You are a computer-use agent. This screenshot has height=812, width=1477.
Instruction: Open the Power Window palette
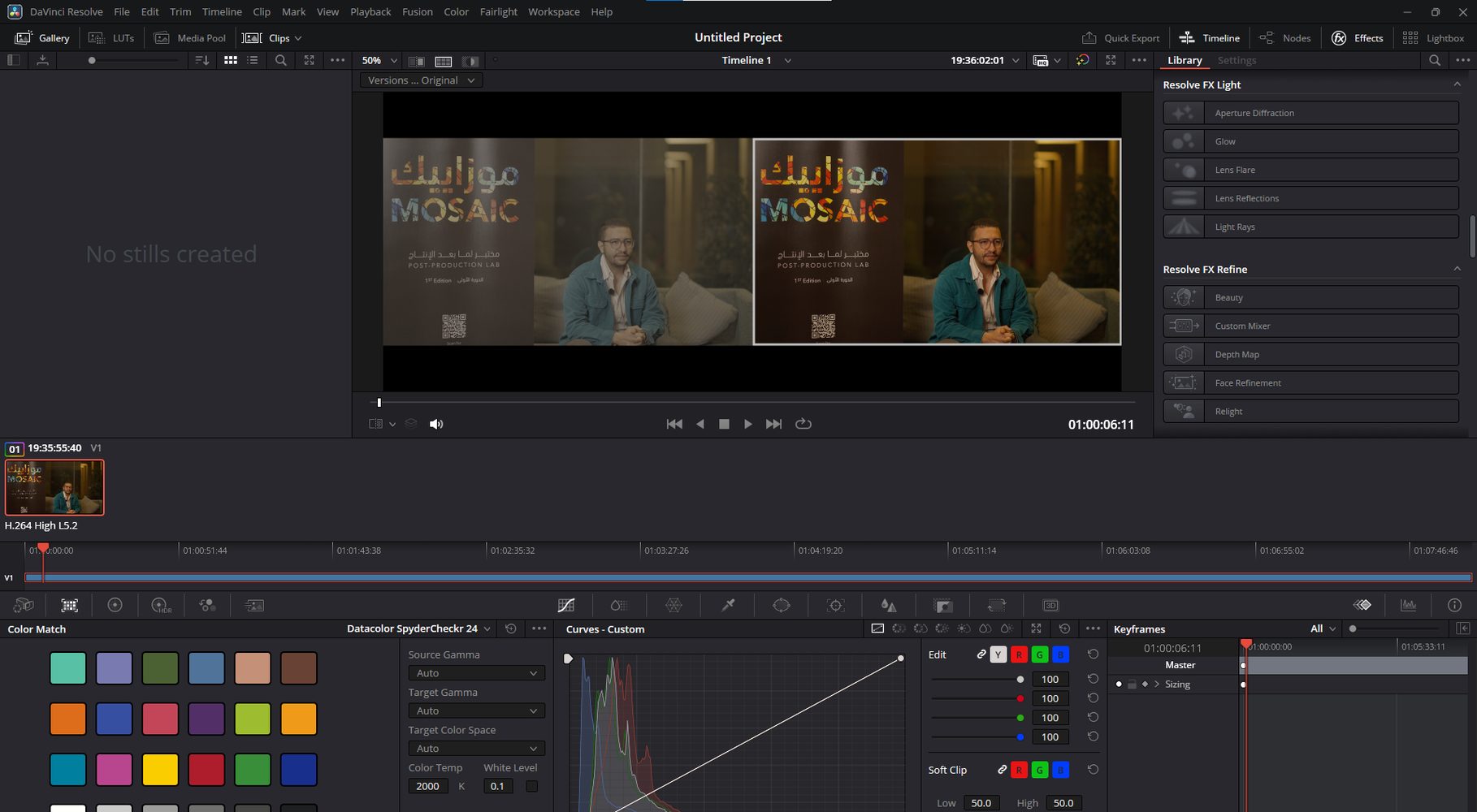click(782, 605)
